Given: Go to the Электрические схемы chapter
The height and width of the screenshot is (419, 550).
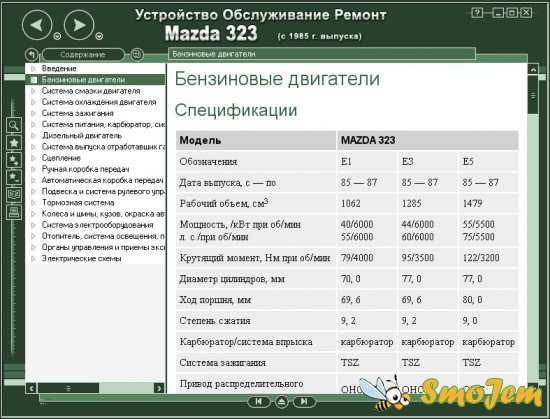Looking at the screenshot, I should point(81,258).
